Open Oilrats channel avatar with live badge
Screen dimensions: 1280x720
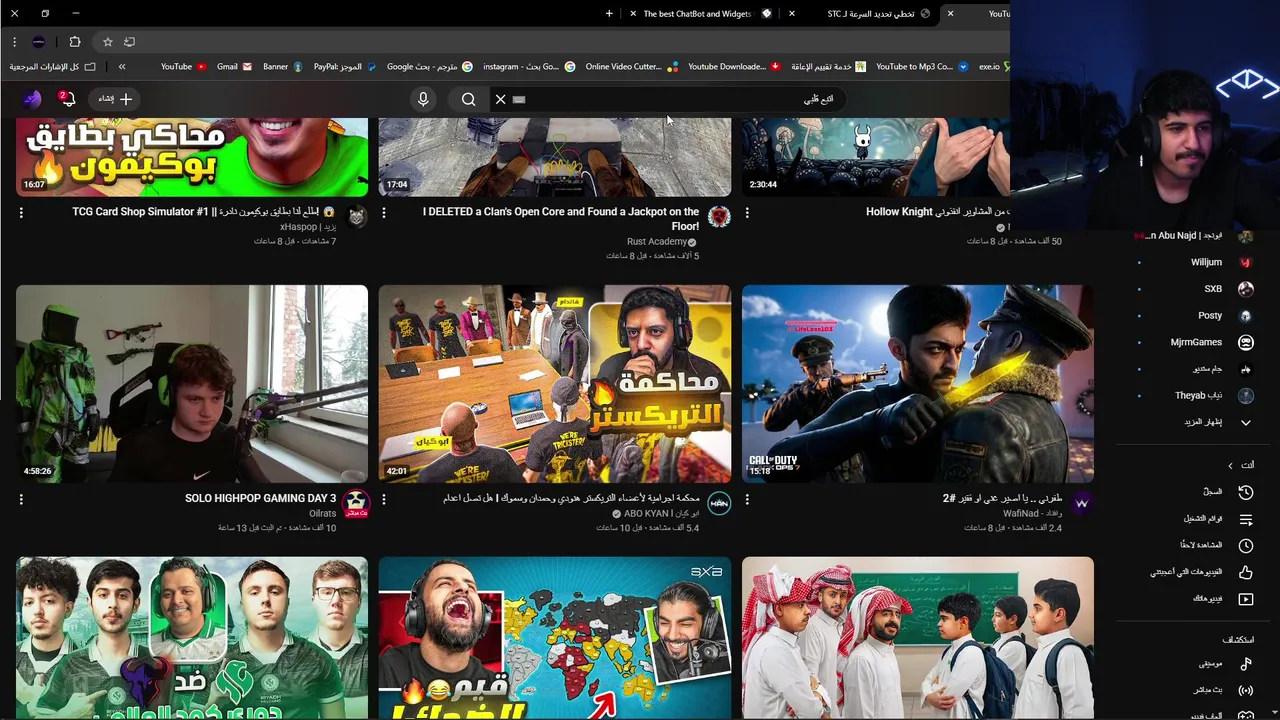[x=356, y=504]
